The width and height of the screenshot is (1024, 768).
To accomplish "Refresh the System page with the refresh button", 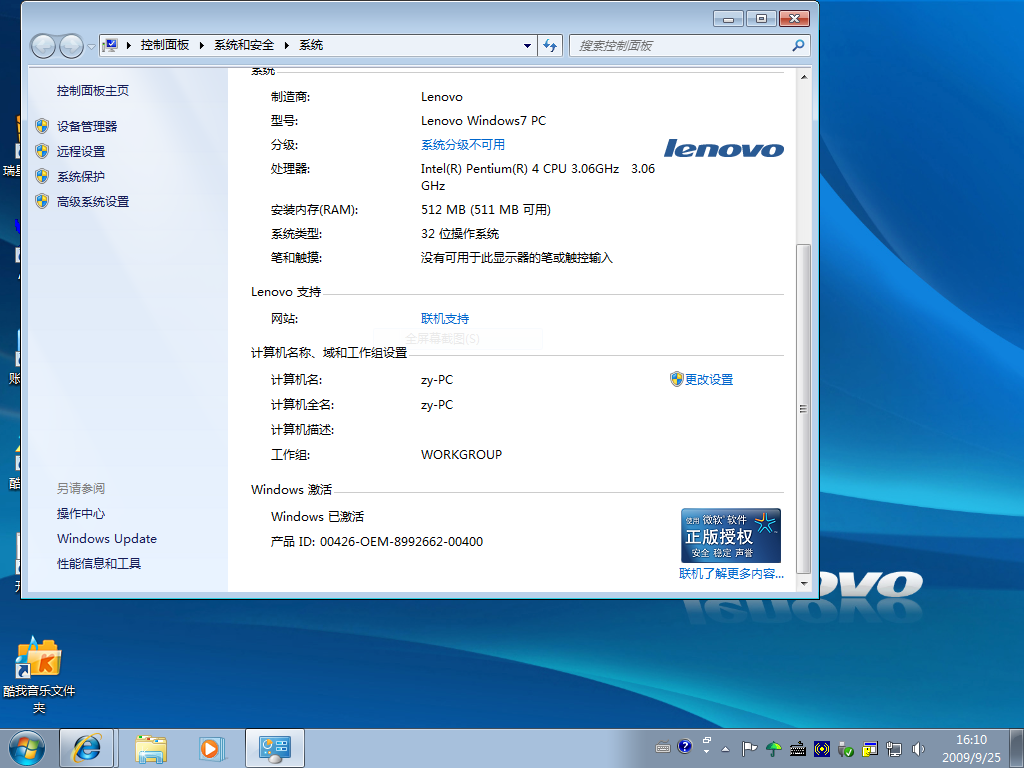I will tap(550, 46).
